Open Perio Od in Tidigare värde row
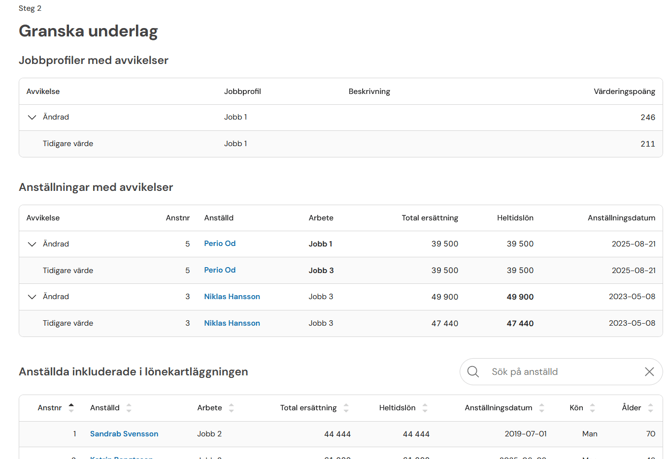The width and height of the screenshot is (670, 459). click(x=220, y=270)
